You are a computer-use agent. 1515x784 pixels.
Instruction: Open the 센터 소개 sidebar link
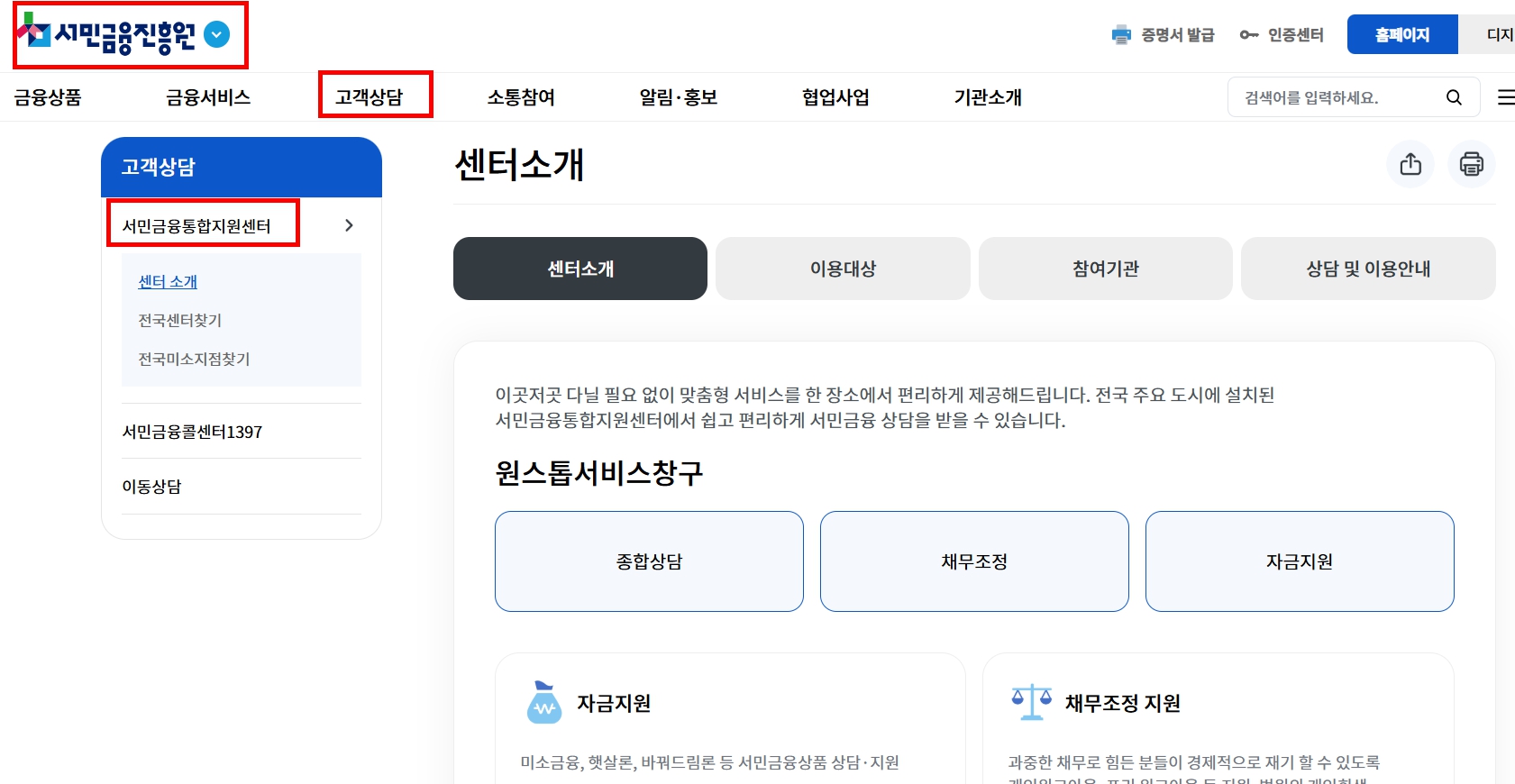click(168, 282)
